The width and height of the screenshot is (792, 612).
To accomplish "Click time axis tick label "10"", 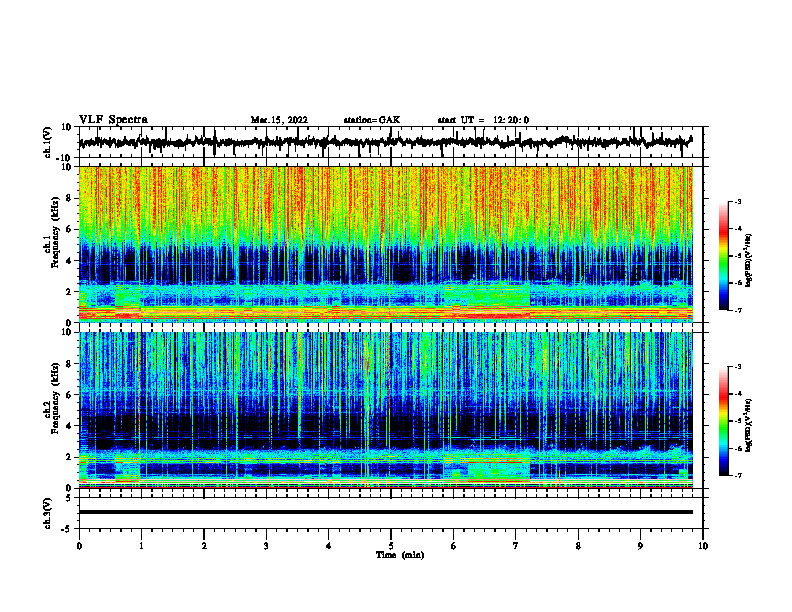I will click(703, 546).
